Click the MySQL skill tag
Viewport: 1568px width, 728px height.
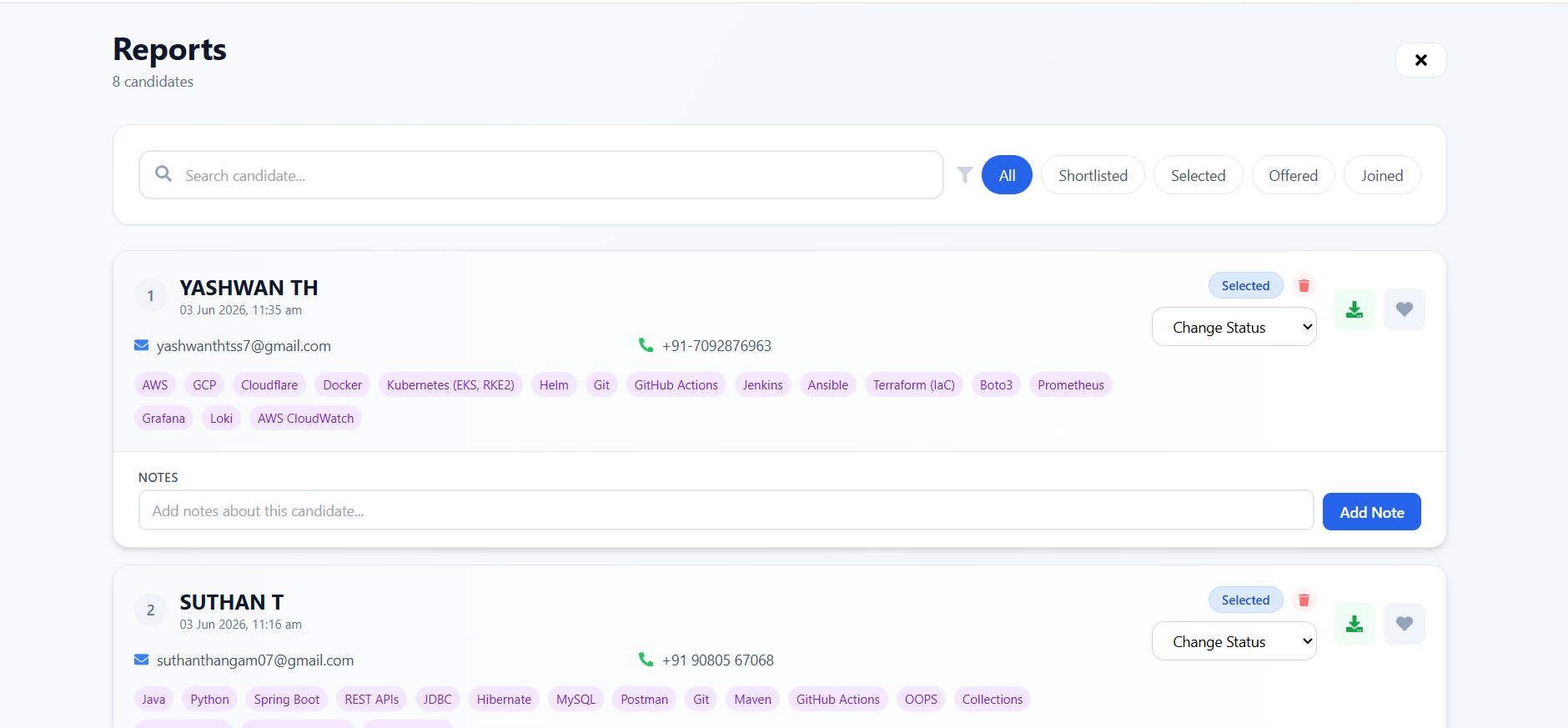[x=575, y=700]
